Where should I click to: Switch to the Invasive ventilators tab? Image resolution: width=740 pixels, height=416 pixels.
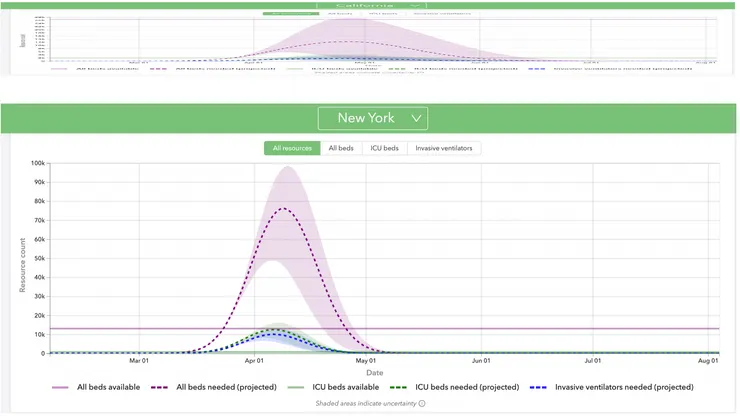[x=444, y=148]
